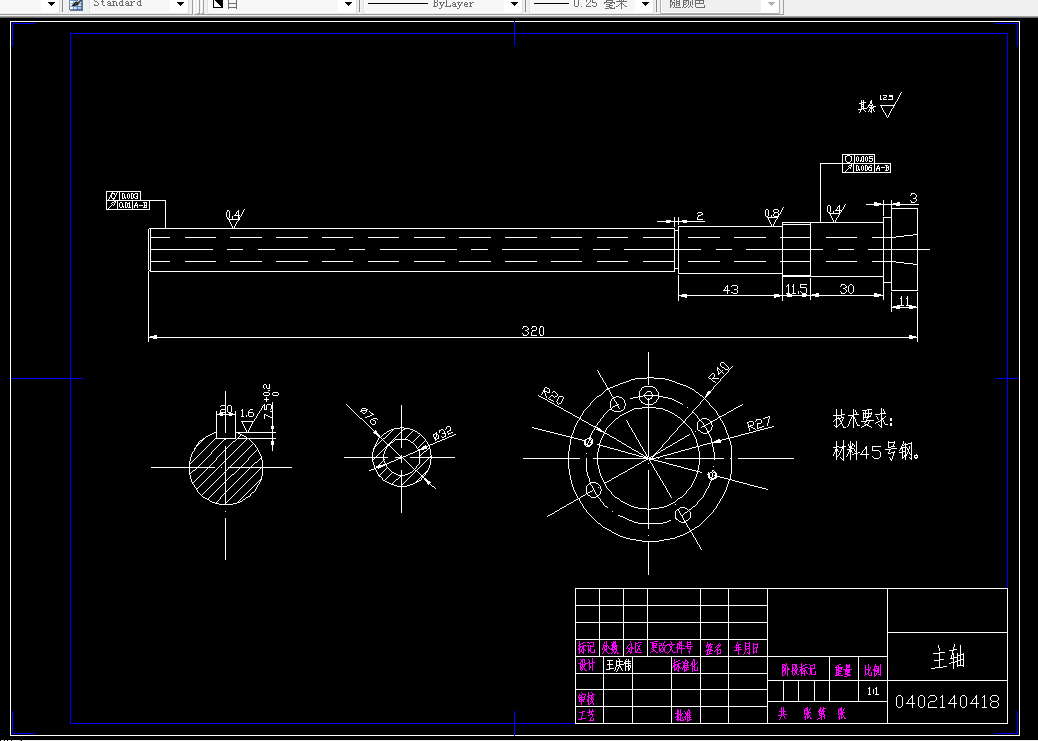Select the hatched keyway cross-section circle
The image size is (1038, 741).
coord(226,466)
